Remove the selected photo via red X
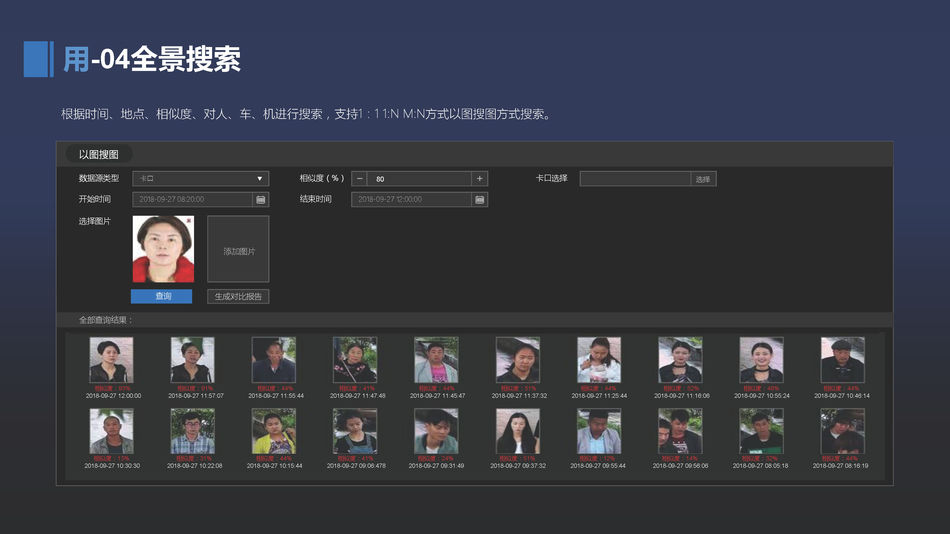 (187, 221)
